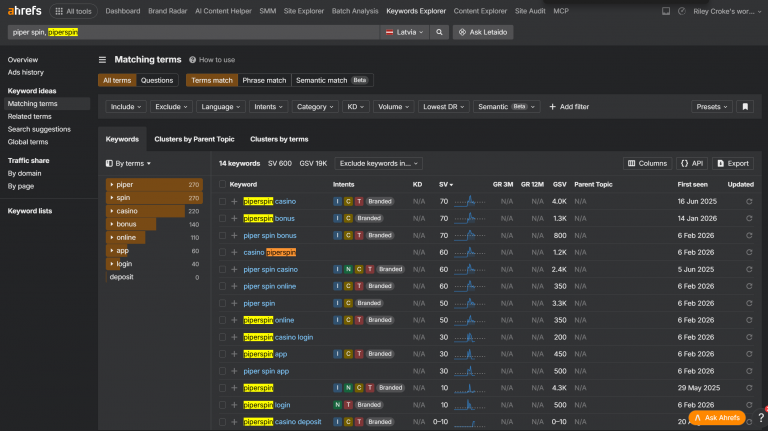Click the Export button
The width and height of the screenshot is (768, 431).
[733, 164]
